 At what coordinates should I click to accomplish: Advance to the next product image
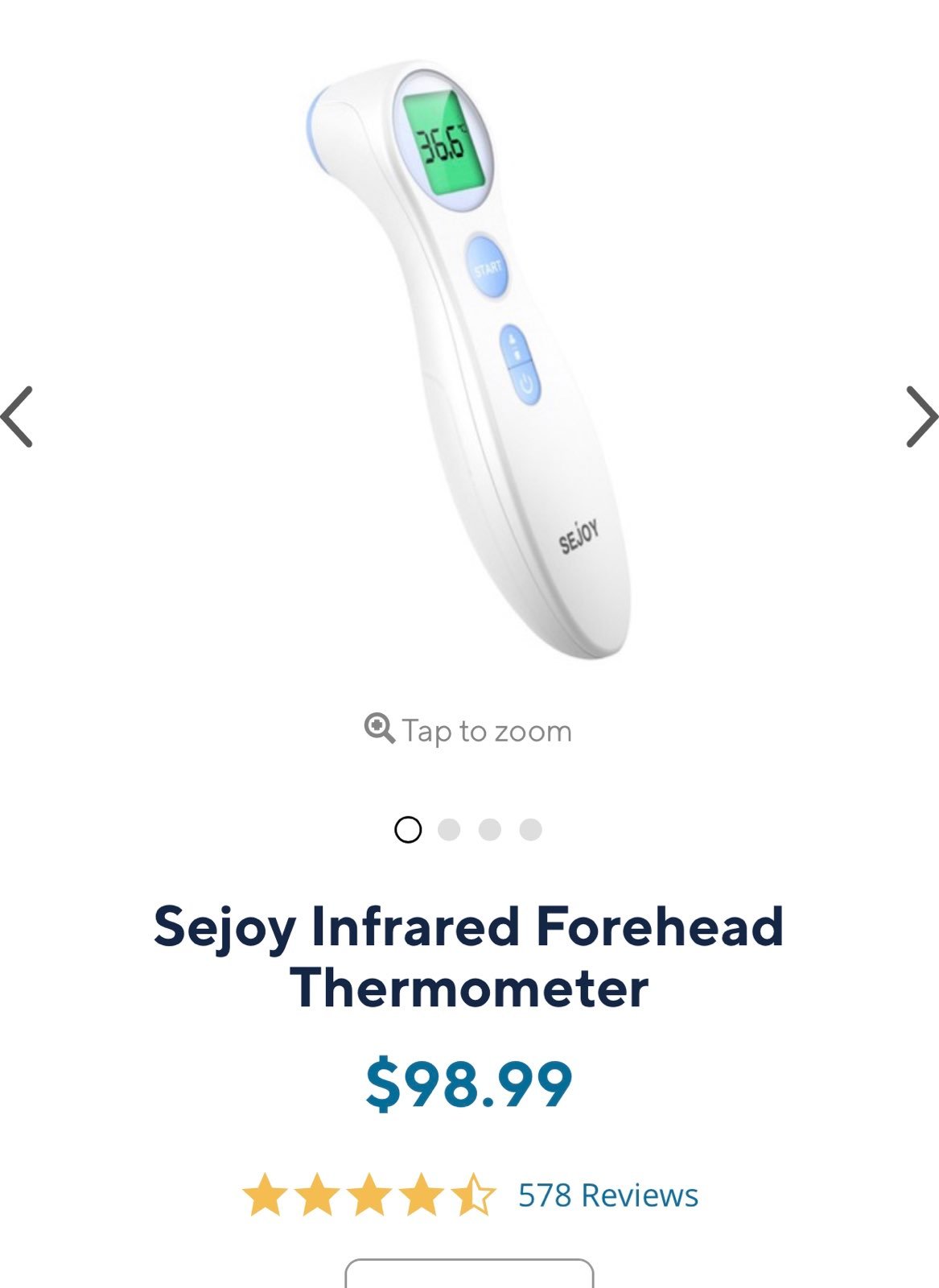pos(921,416)
